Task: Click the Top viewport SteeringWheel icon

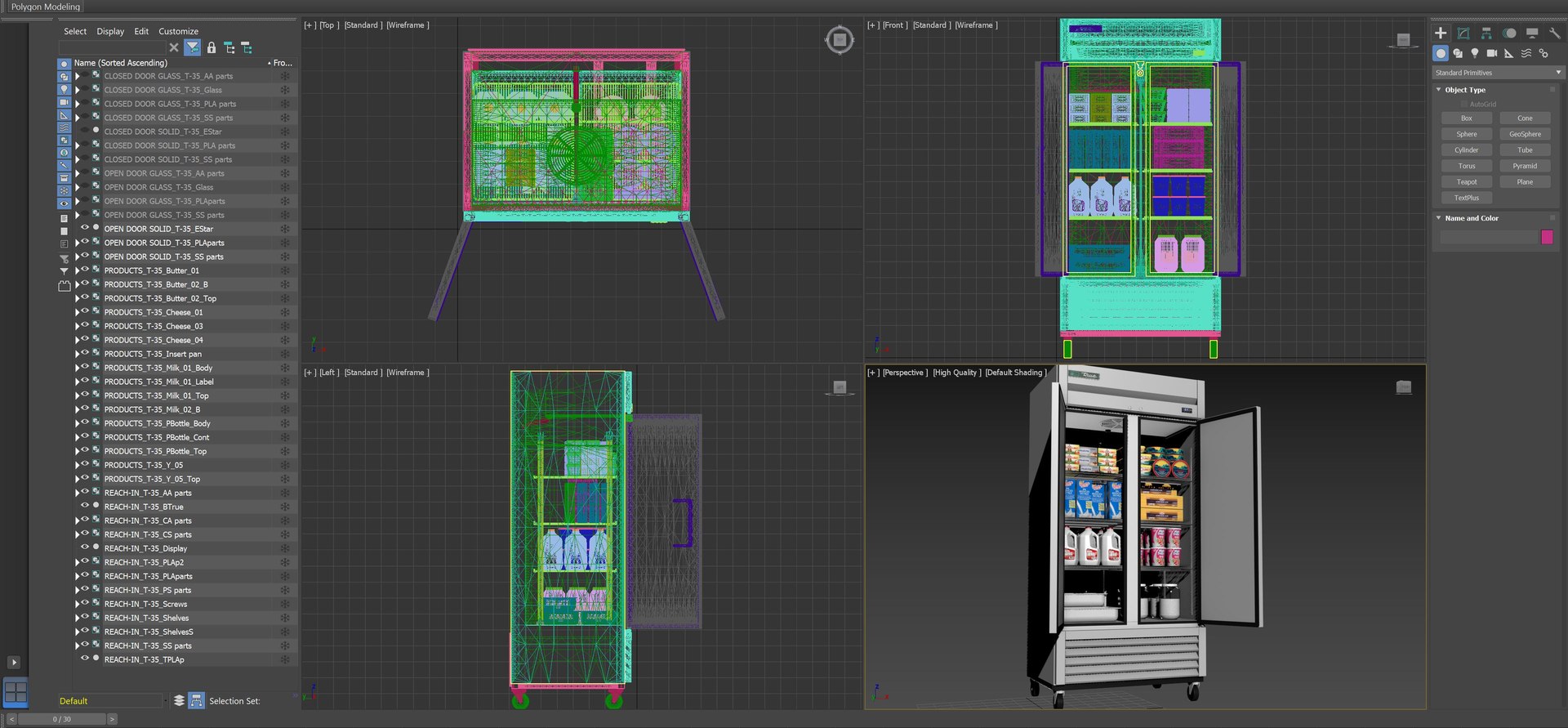Action: tap(840, 40)
